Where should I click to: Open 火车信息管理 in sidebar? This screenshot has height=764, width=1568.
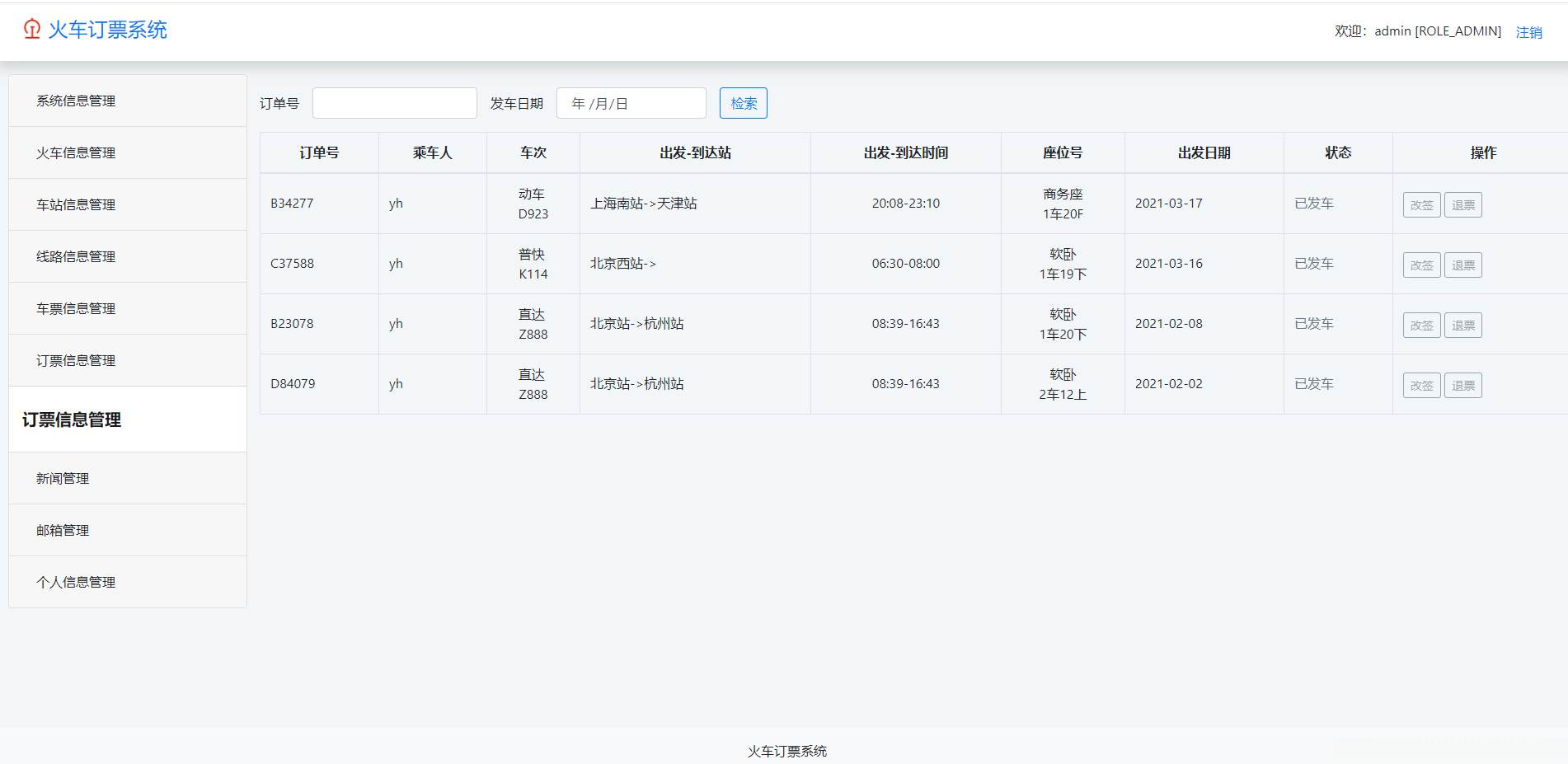tap(76, 152)
